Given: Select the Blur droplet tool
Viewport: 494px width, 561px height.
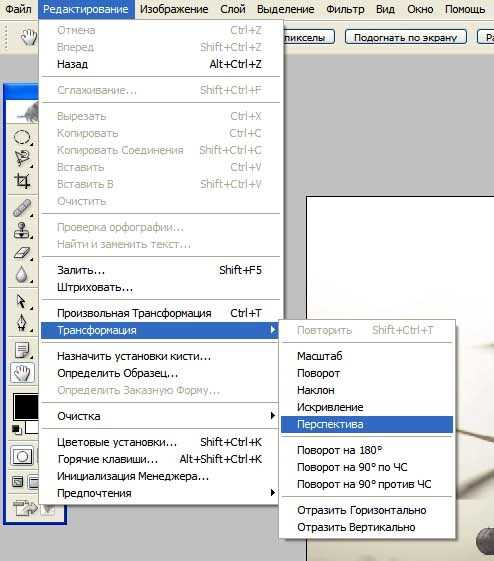Looking at the screenshot, I should (x=22, y=275).
